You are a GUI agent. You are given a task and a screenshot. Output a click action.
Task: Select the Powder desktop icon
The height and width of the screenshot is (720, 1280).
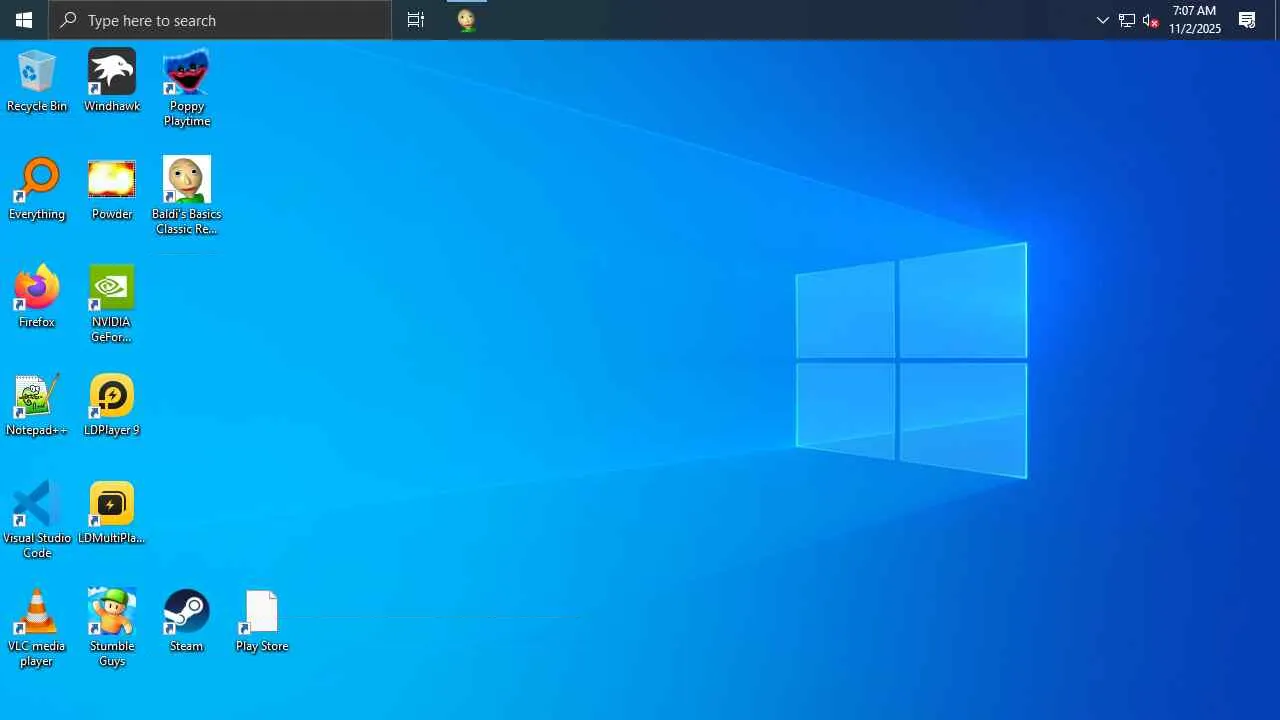pos(112,189)
